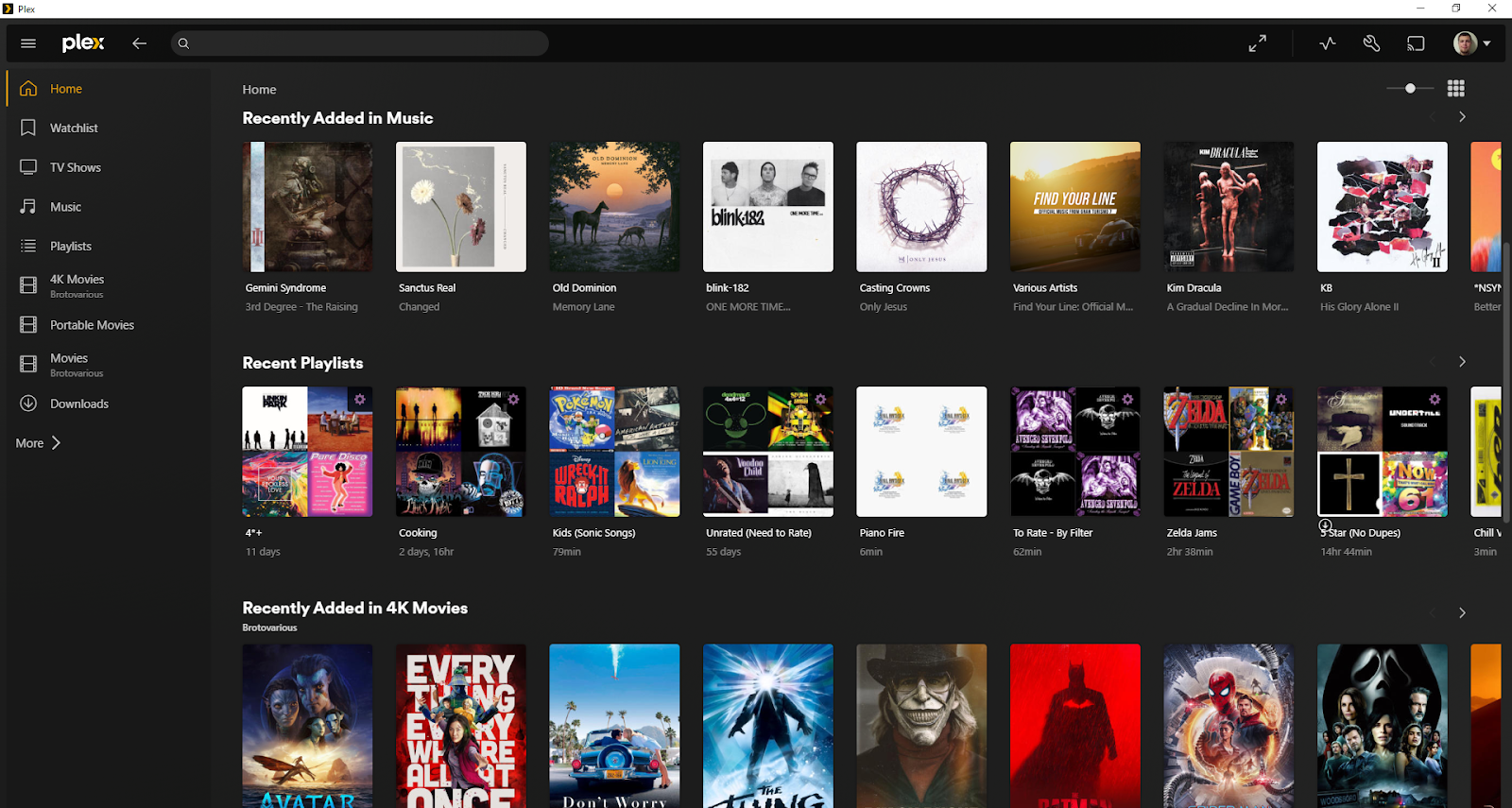Image resolution: width=1512 pixels, height=808 pixels.
Task: Advance Recent Playlists row with right chevron
Action: 1462,362
